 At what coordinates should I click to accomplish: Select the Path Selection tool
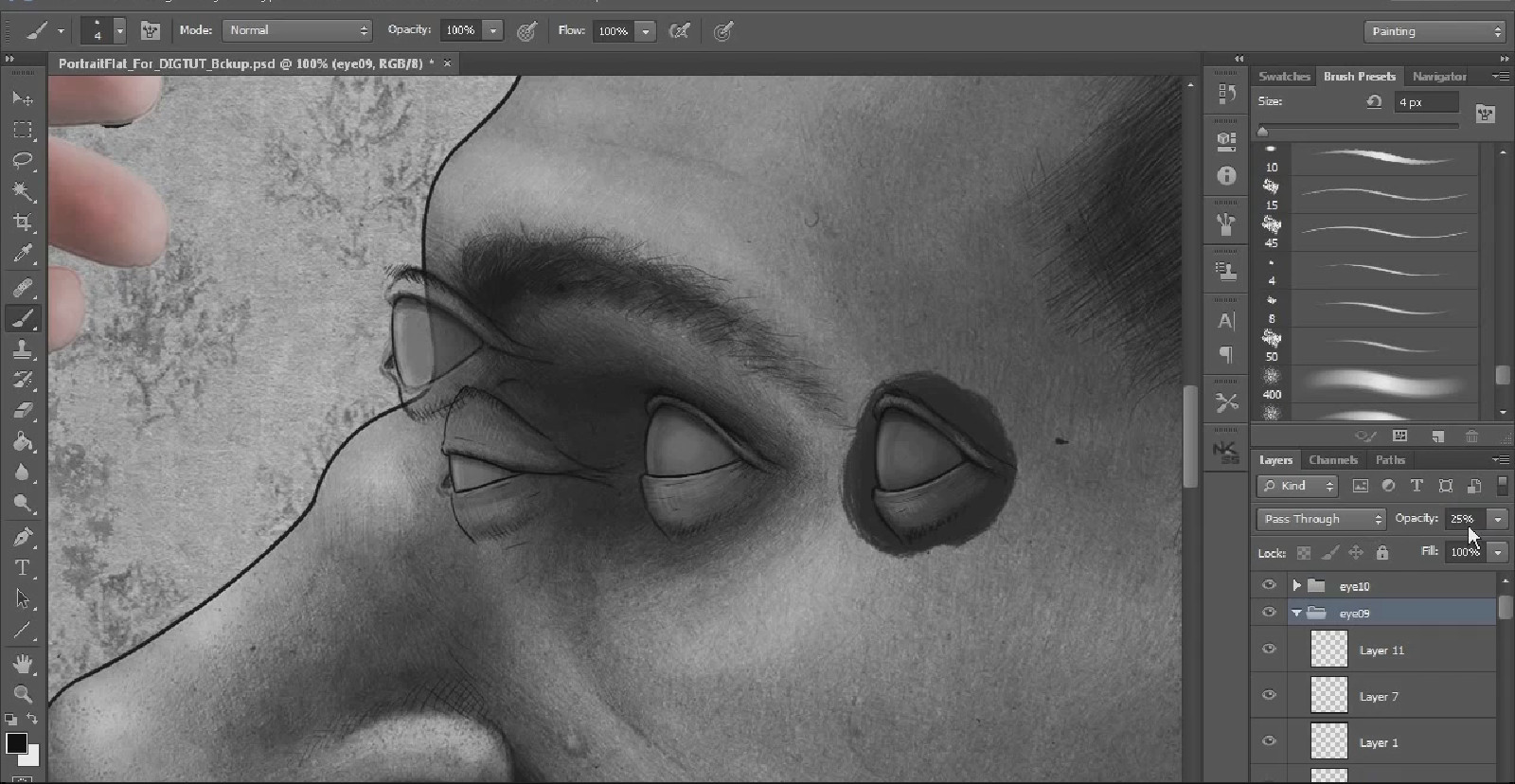[x=23, y=599]
